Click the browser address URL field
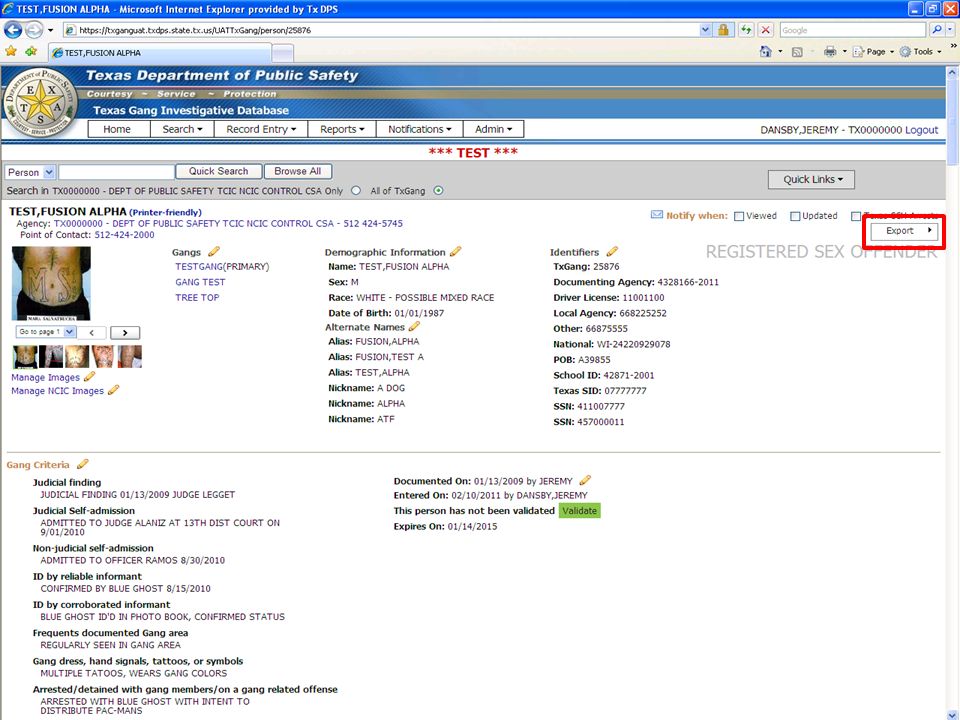The image size is (960, 720). (x=382, y=29)
